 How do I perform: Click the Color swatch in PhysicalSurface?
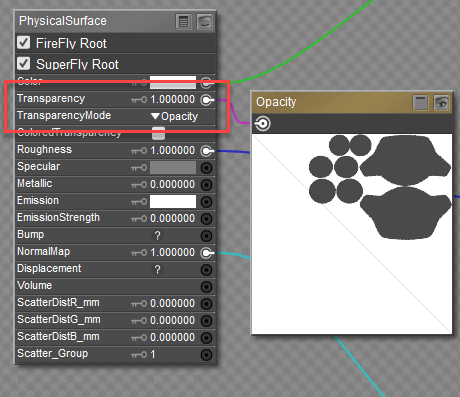tap(173, 82)
